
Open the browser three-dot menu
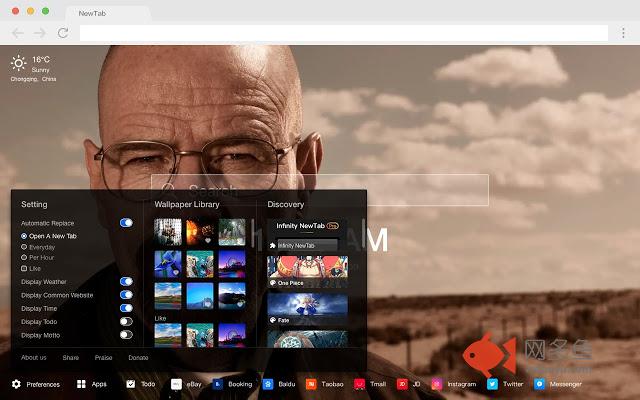[x=623, y=33]
